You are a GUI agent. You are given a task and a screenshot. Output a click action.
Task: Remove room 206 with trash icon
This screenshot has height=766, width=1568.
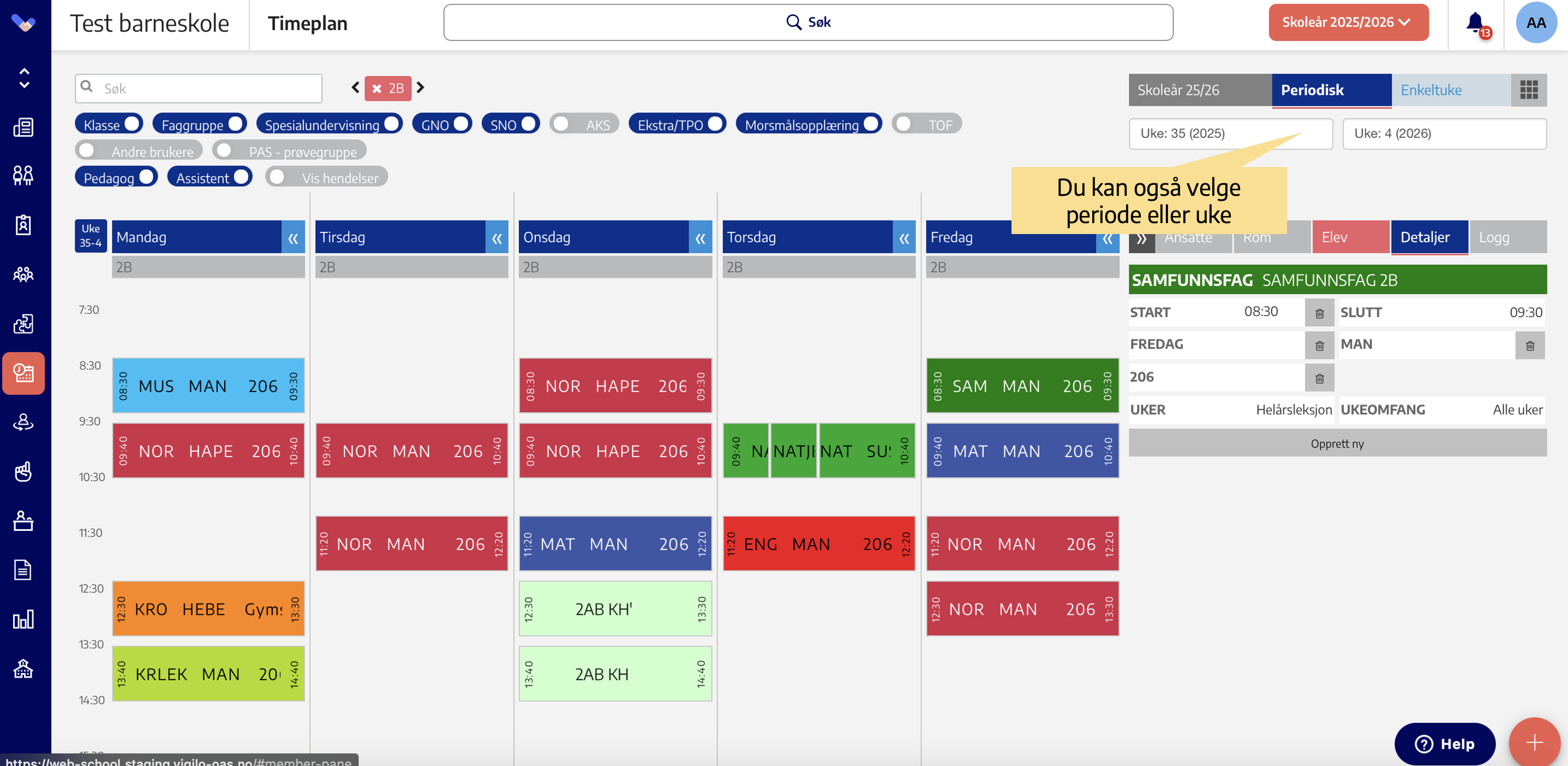coord(1319,378)
